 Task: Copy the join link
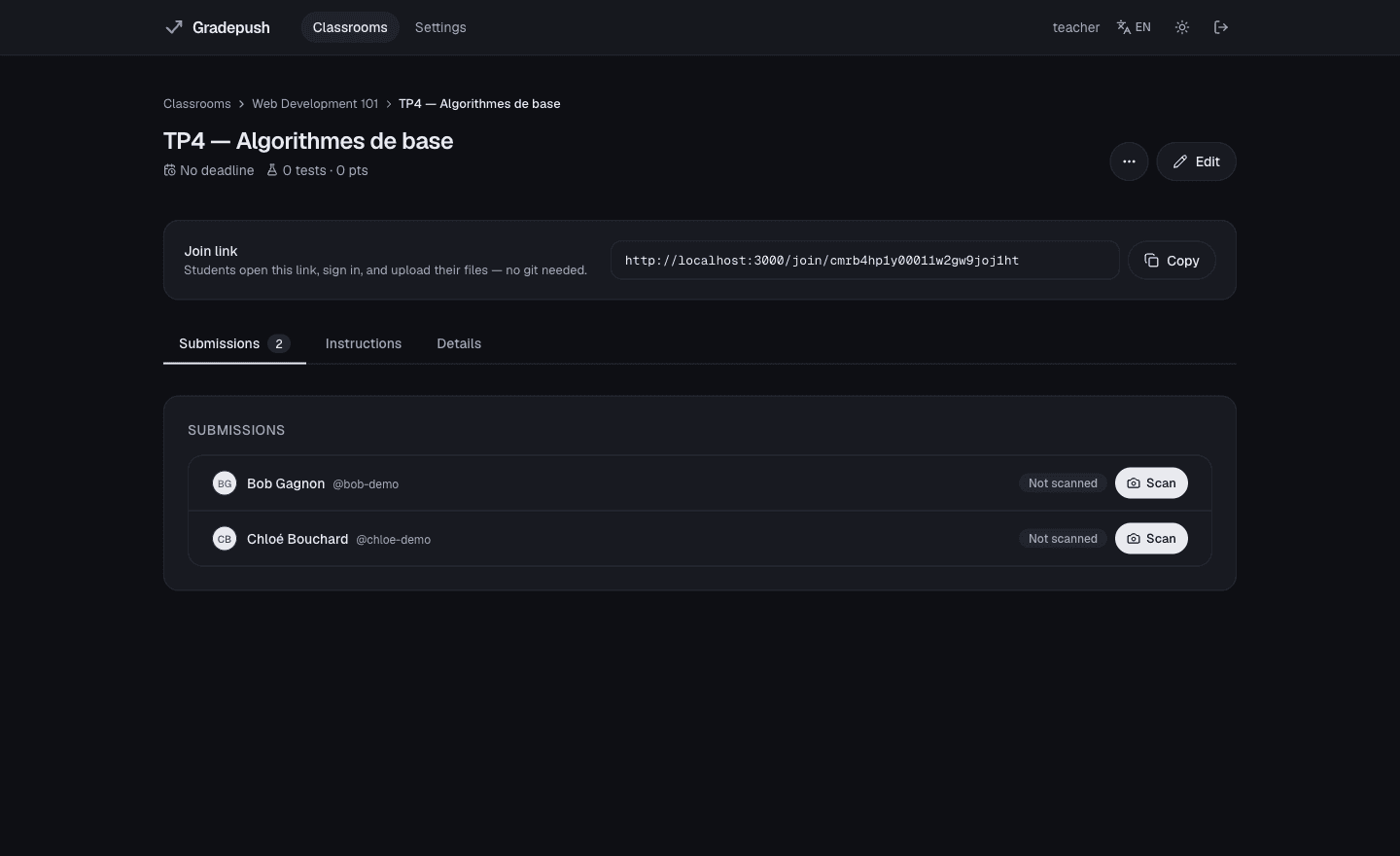(1172, 261)
